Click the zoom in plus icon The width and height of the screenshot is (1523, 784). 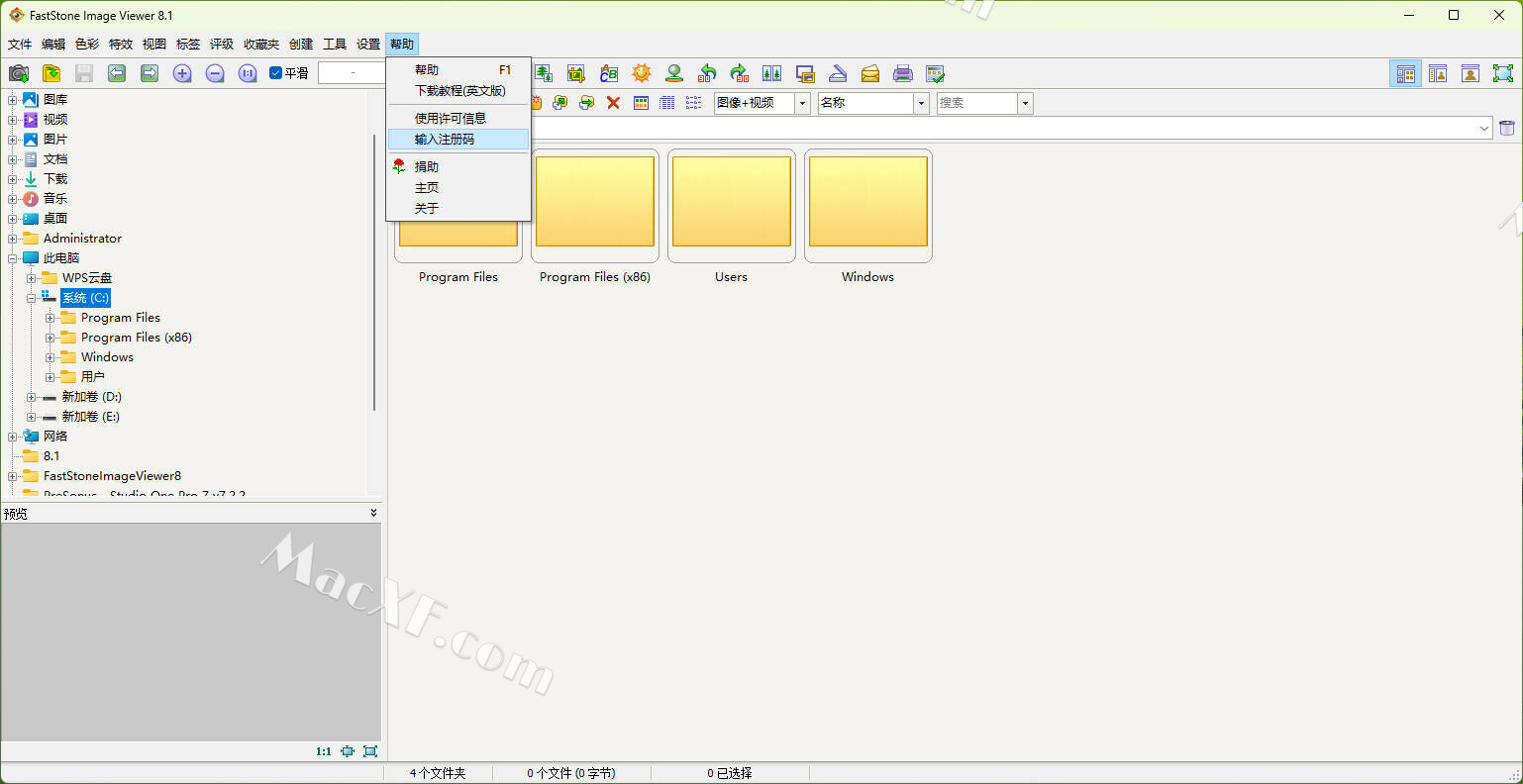182,73
